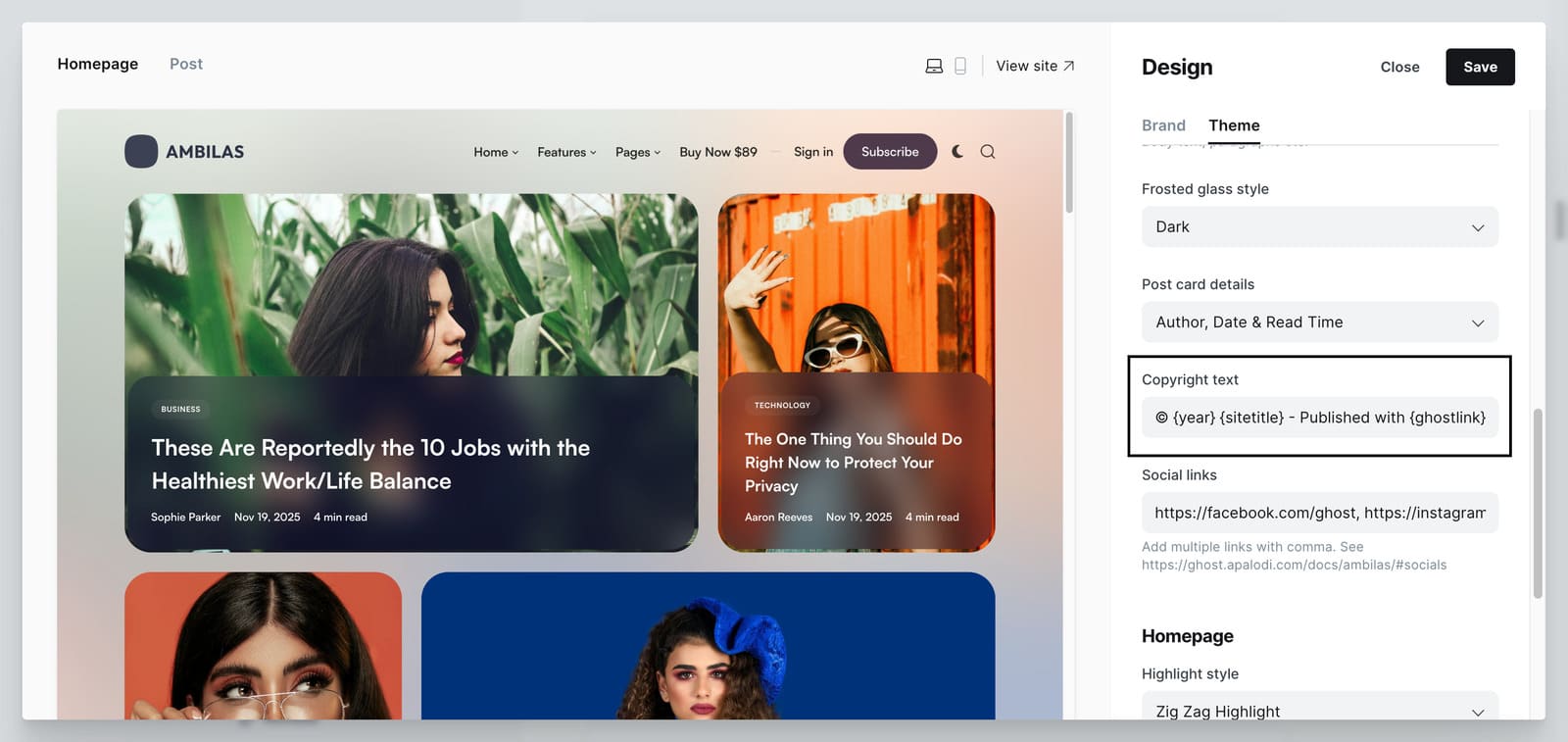This screenshot has height=742, width=1568.
Task: Select the Post preview tab
Action: coord(186,64)
